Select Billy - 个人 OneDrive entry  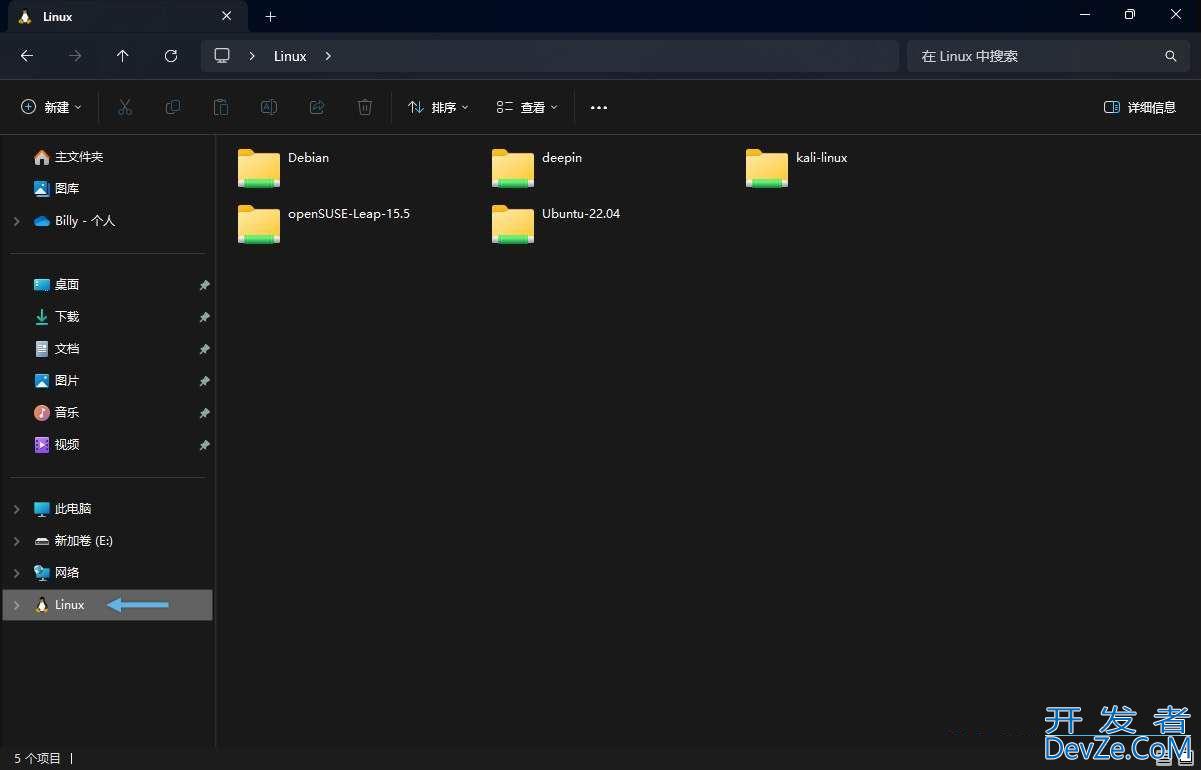click(x=74, y=221)
